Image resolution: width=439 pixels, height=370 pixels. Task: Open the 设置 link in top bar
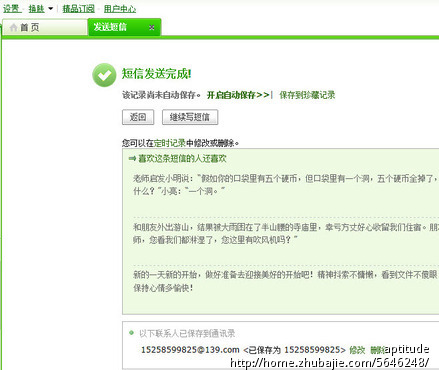12,9
